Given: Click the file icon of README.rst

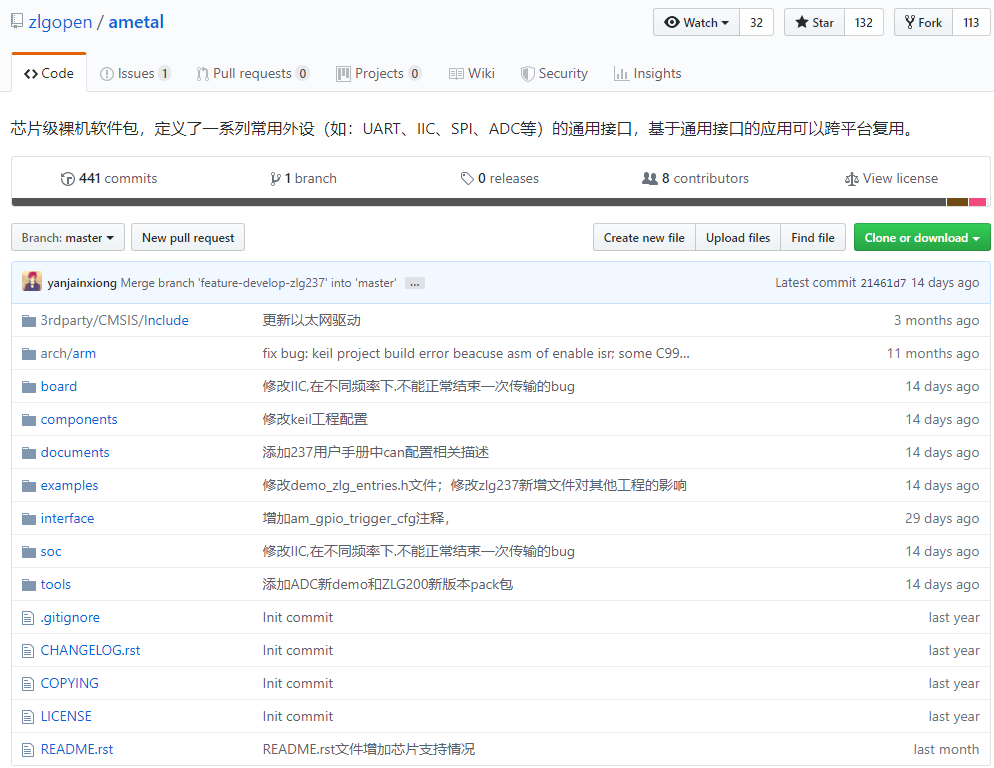Looking at the screenshot, I should [x=28, y=750].
